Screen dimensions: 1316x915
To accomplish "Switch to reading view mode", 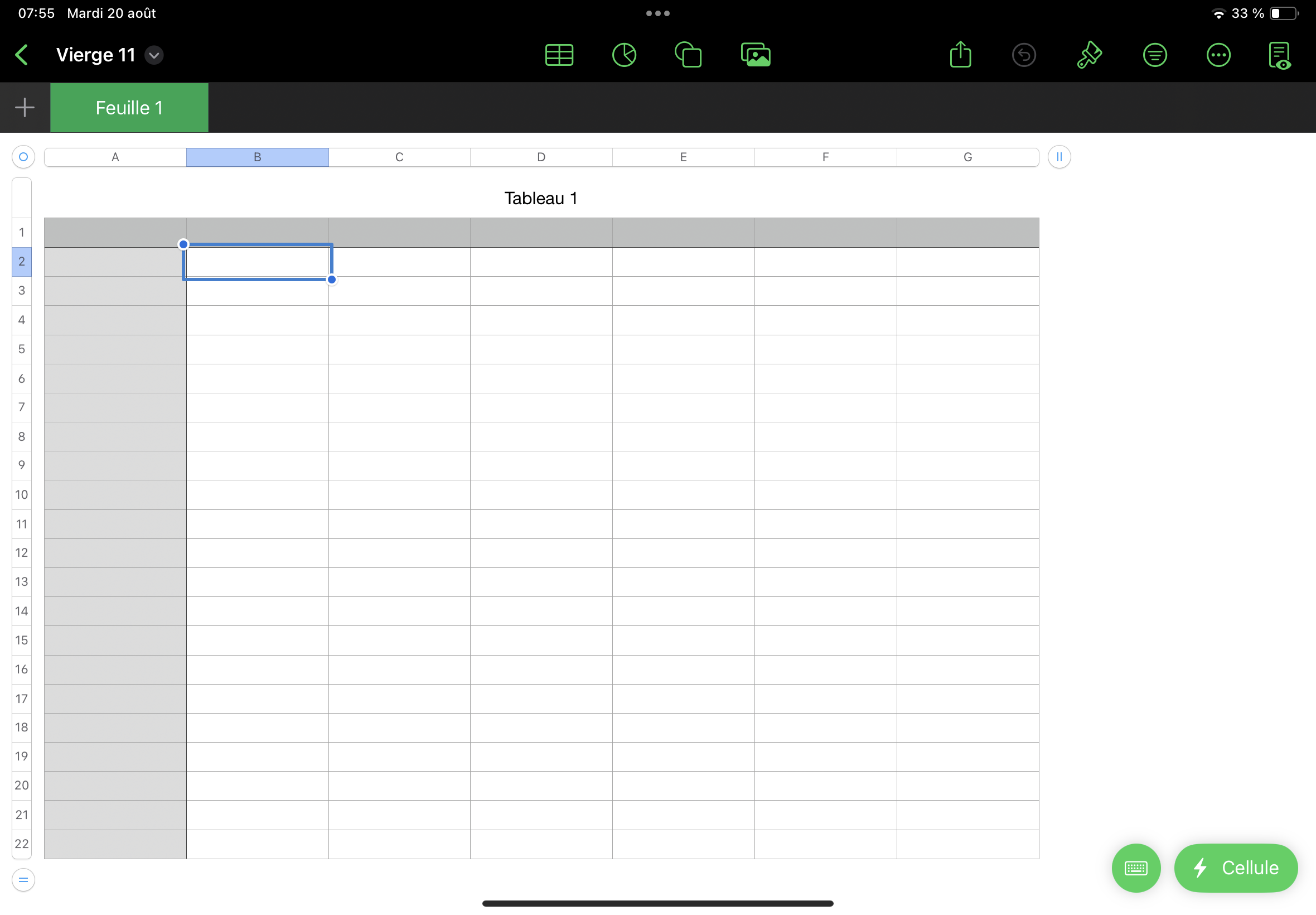I will point(1280,55).
